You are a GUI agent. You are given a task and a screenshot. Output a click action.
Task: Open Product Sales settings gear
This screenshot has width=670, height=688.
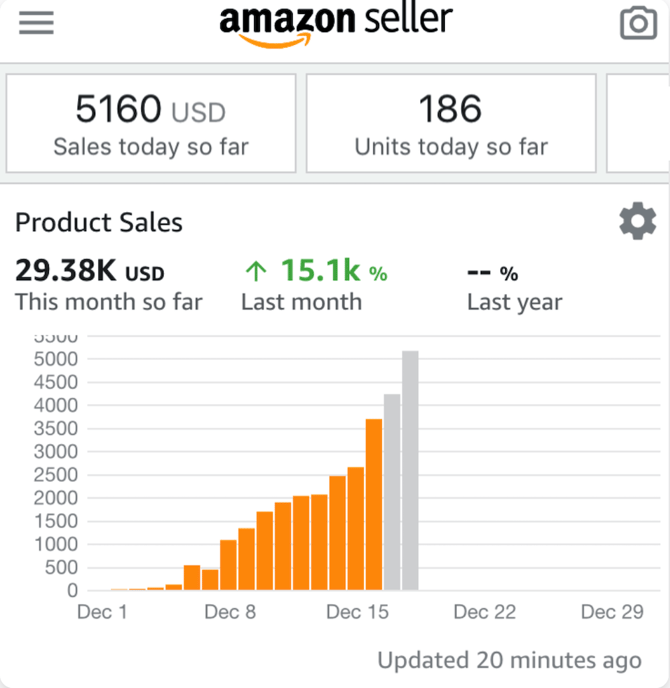click(x=637, y=221)
